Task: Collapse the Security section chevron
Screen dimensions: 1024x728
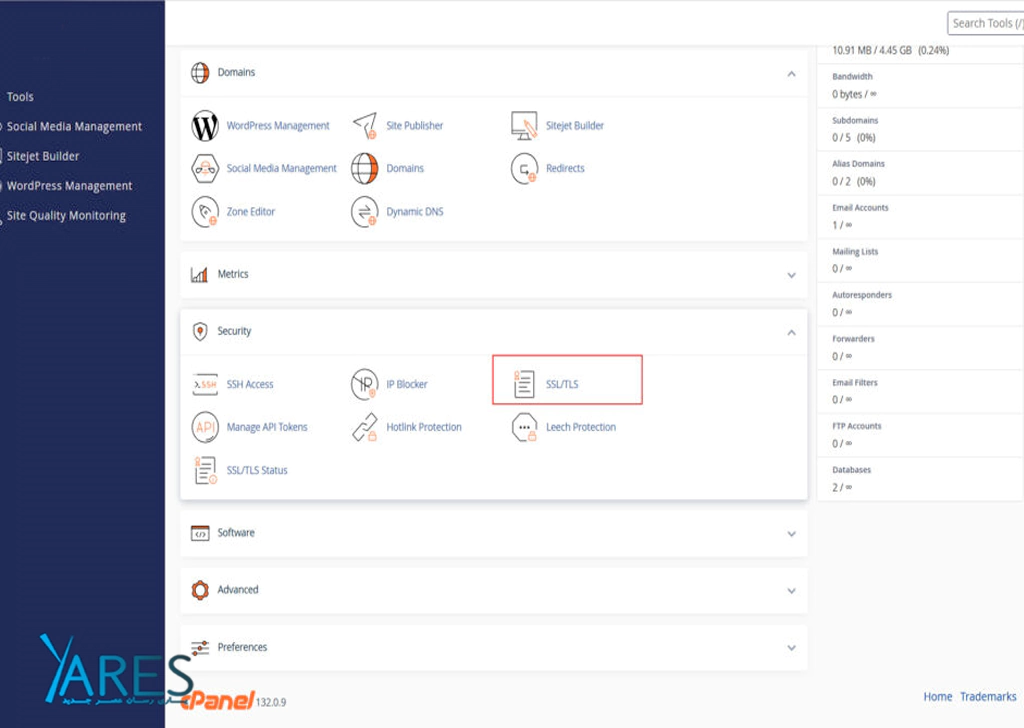Action: point(792,332)
